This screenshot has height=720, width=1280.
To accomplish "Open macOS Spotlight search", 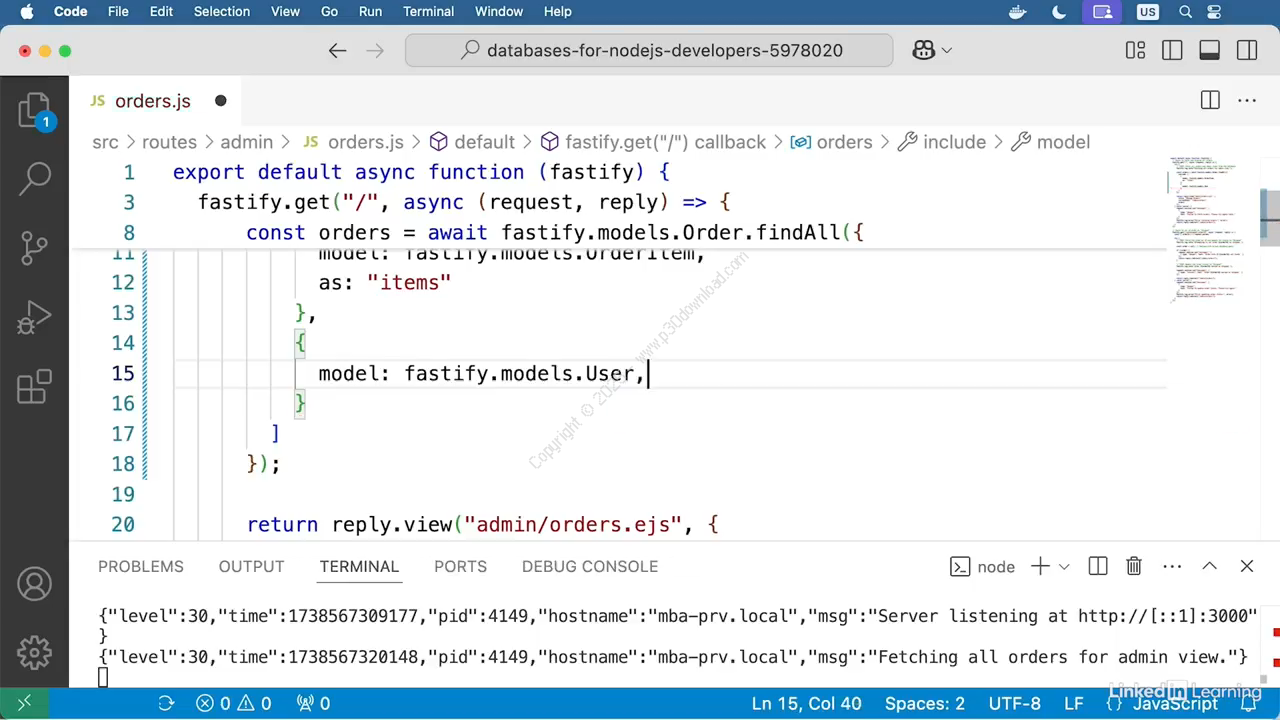I will 1185,12.
